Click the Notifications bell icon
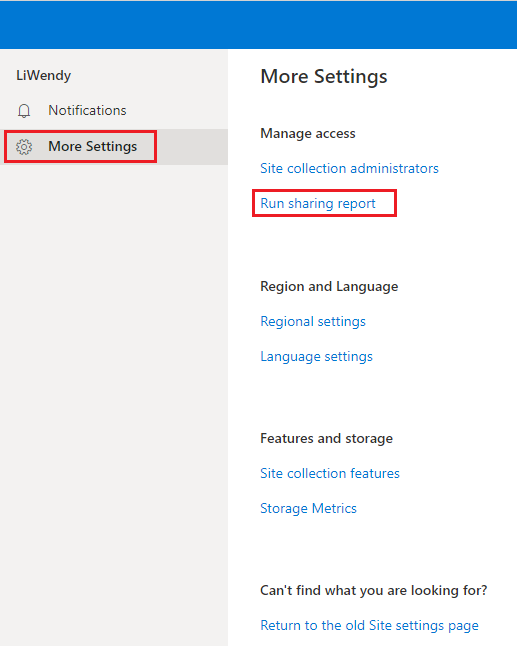Viewport: 517px width, 646px height. pos(24,111)
